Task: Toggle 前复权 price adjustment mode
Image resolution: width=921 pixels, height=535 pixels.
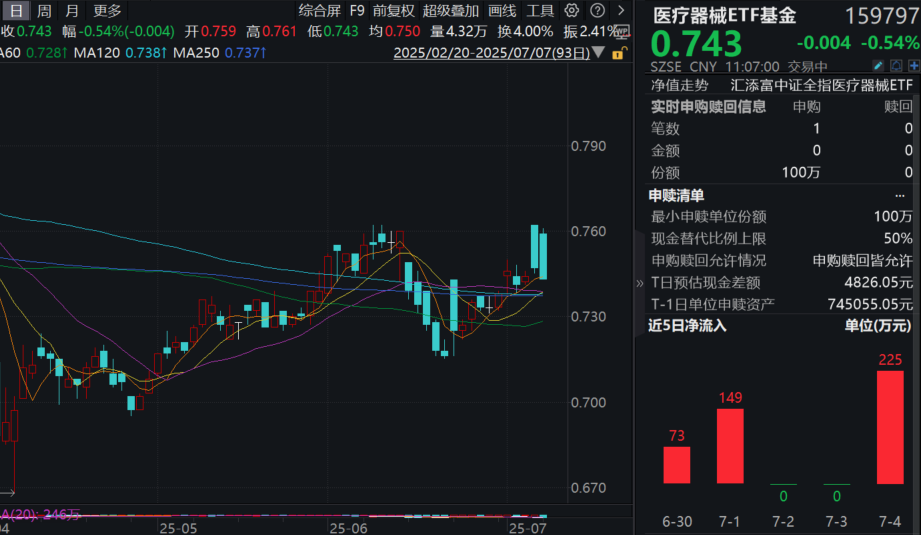Action: pos(393,11)
